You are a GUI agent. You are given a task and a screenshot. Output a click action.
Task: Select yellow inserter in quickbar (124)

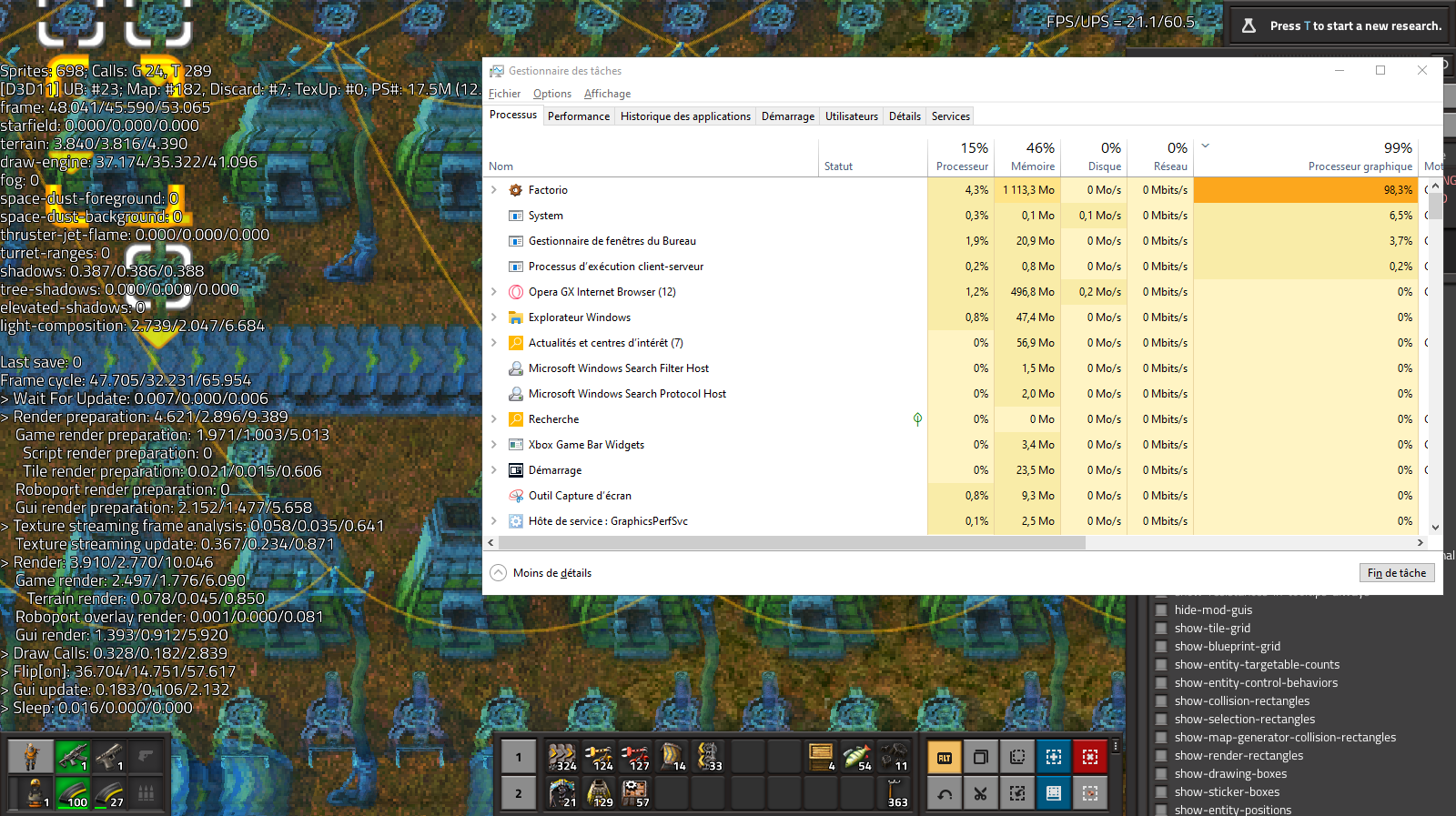tap(599, 757)
